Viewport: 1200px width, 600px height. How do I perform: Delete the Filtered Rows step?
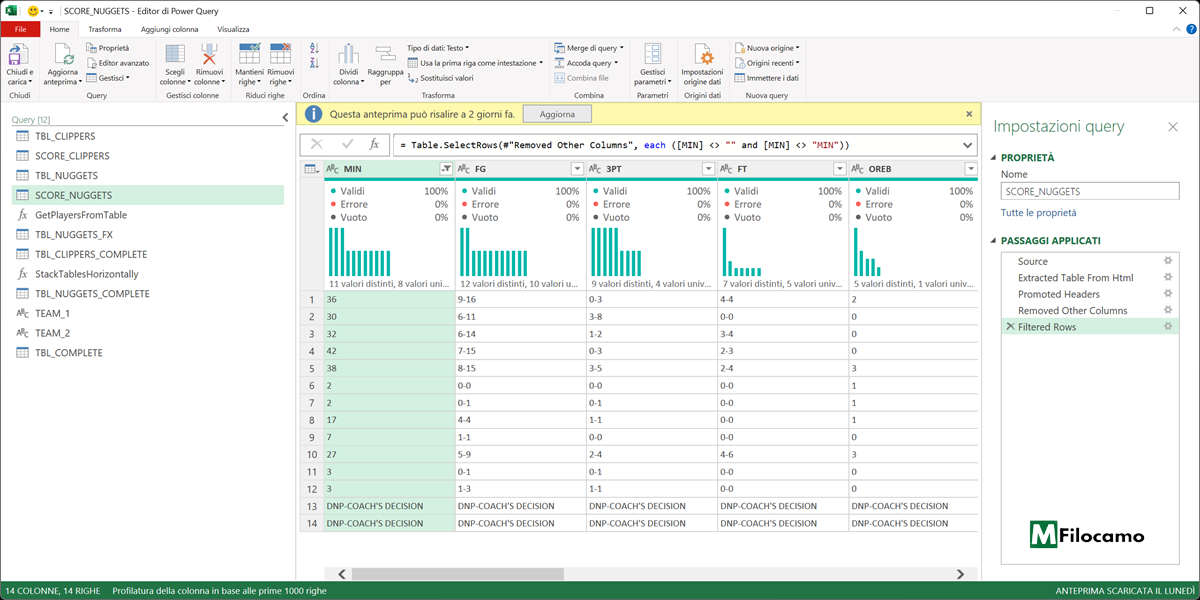[x=1009, y=327]
